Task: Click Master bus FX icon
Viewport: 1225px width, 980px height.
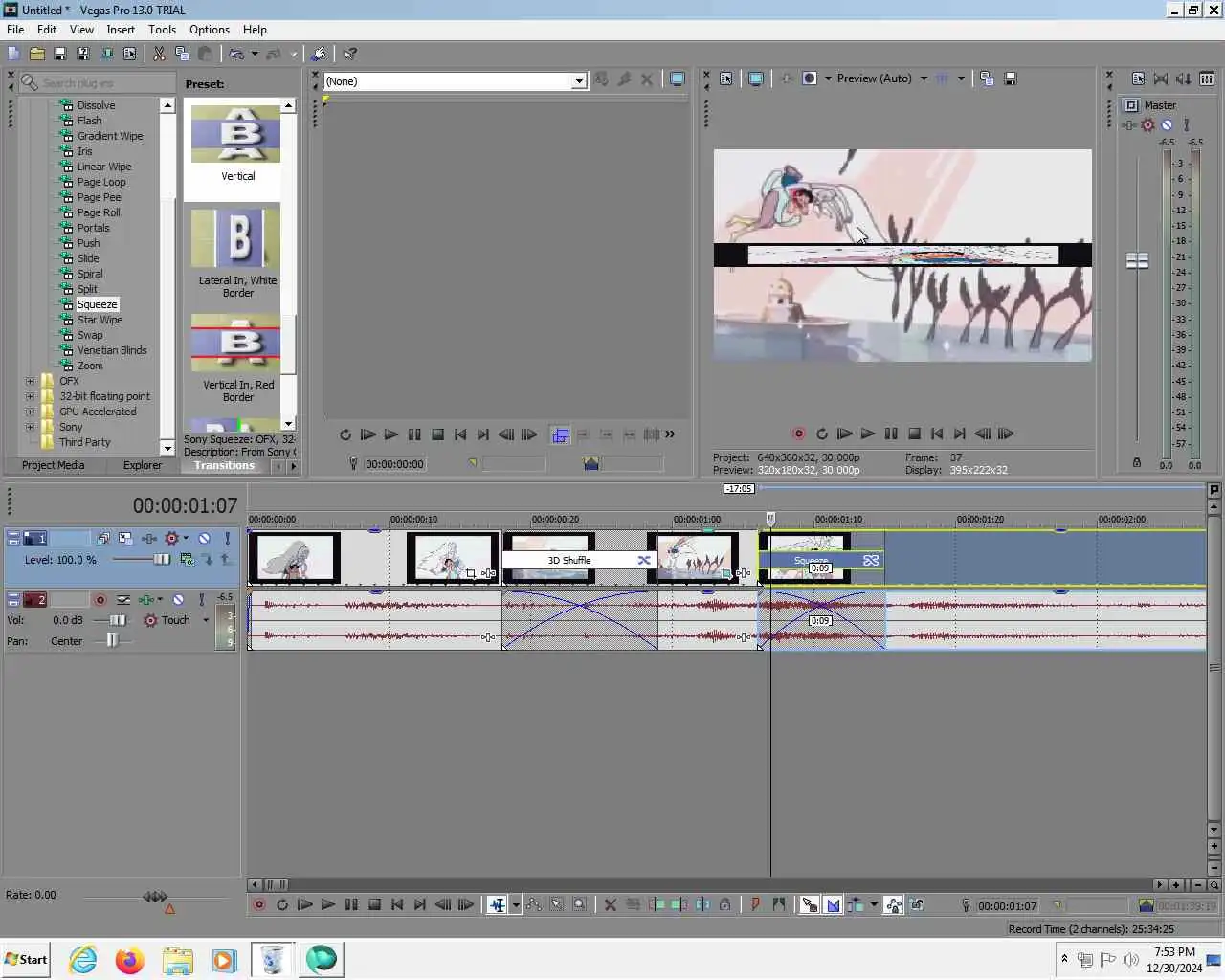Action: click(x=1130, y=125)
